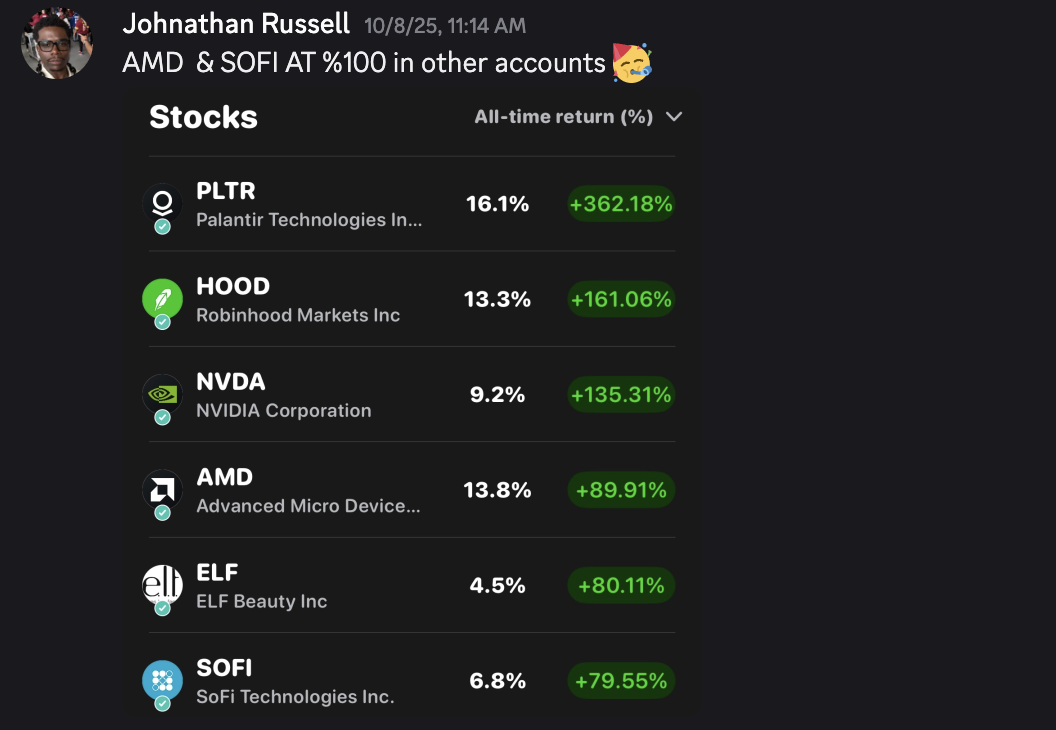Click the AMD arrow logo icon
Screen dimensions: 1056x730
click(162, 490)
